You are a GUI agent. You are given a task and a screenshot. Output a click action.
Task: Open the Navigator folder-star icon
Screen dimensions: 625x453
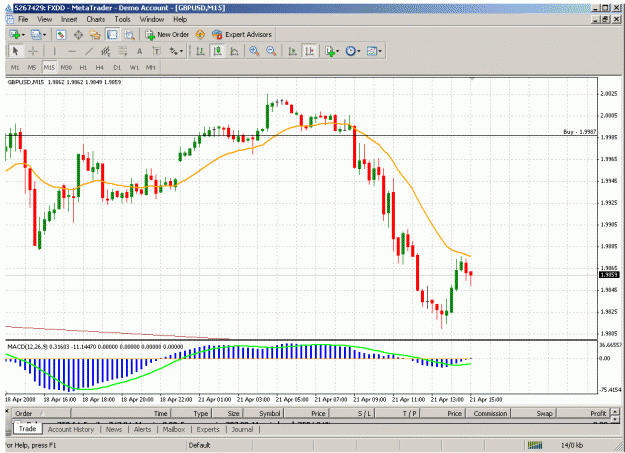(95, 35)
